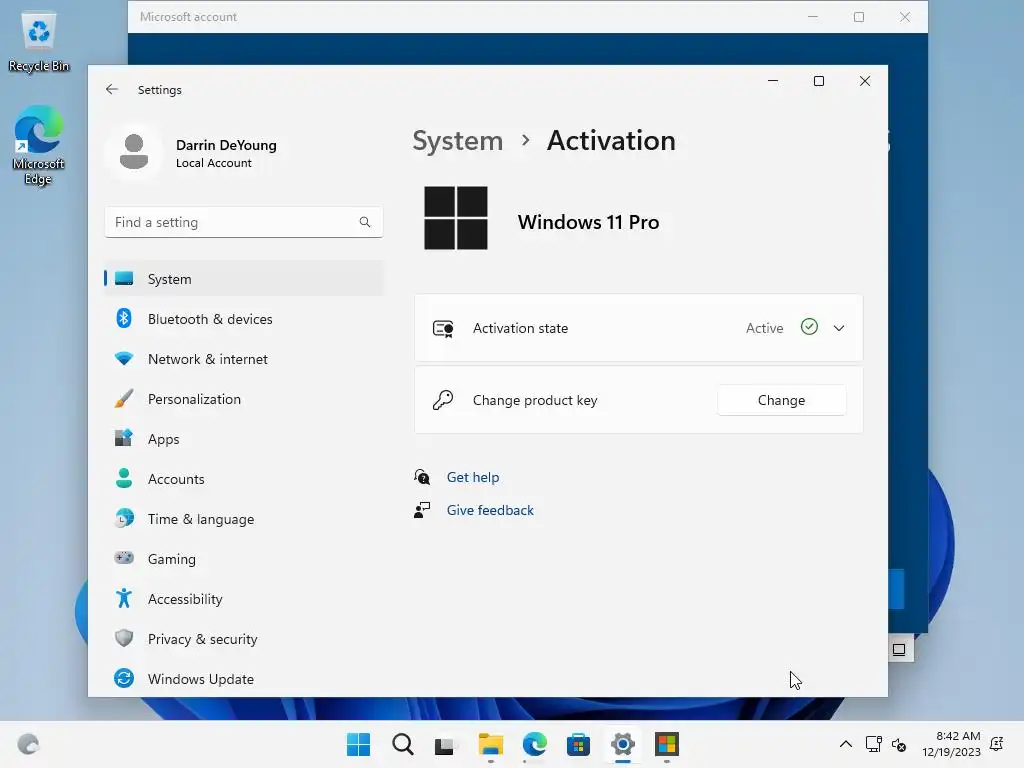Click the Give feedback person icon
Viewport: 1024px width, 768px height.
point(422,510)
